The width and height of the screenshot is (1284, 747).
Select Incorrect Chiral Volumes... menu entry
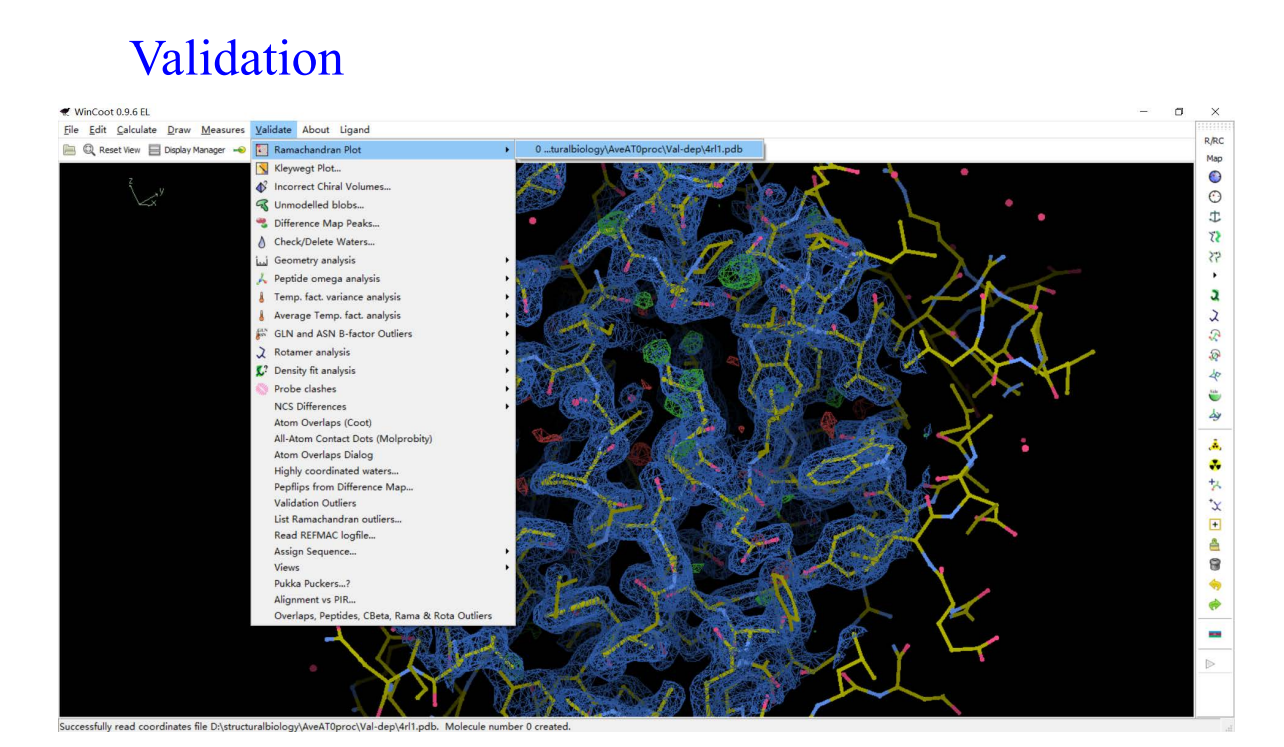coord(383,186)
